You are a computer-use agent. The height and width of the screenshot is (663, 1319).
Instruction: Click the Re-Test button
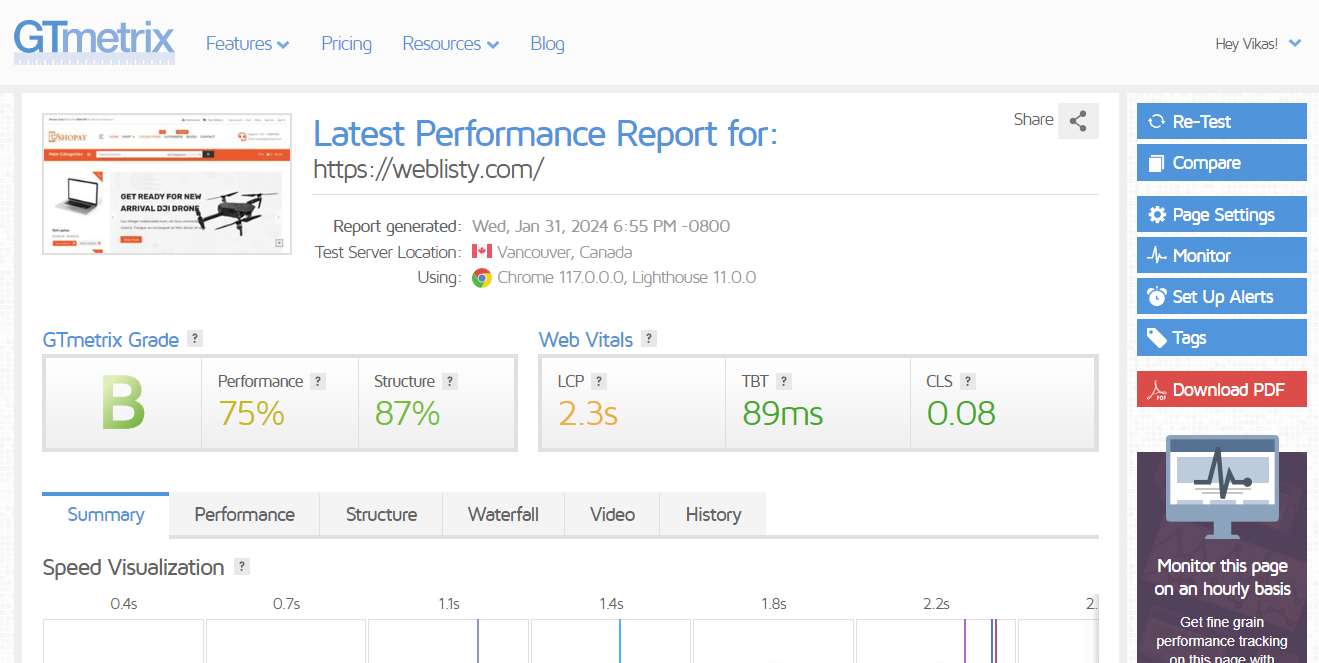tap(1221, 122)
